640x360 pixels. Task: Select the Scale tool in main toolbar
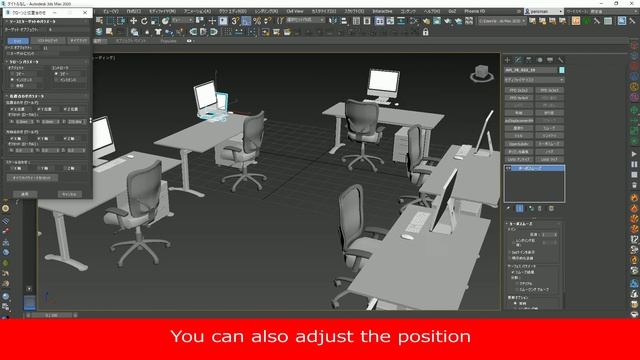pos(155,21)
